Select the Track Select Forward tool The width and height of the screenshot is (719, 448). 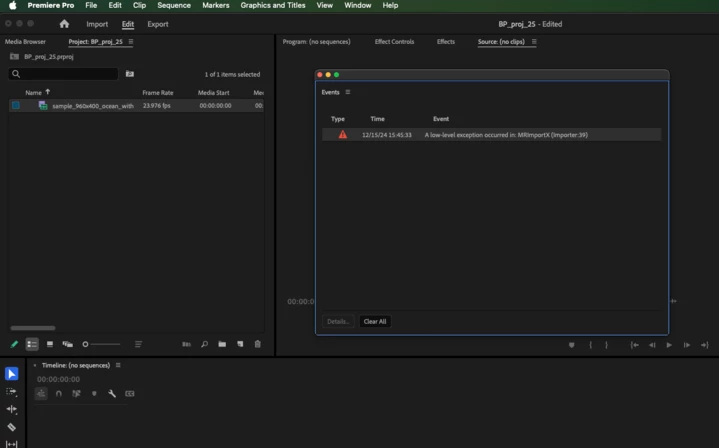(11, 392)
